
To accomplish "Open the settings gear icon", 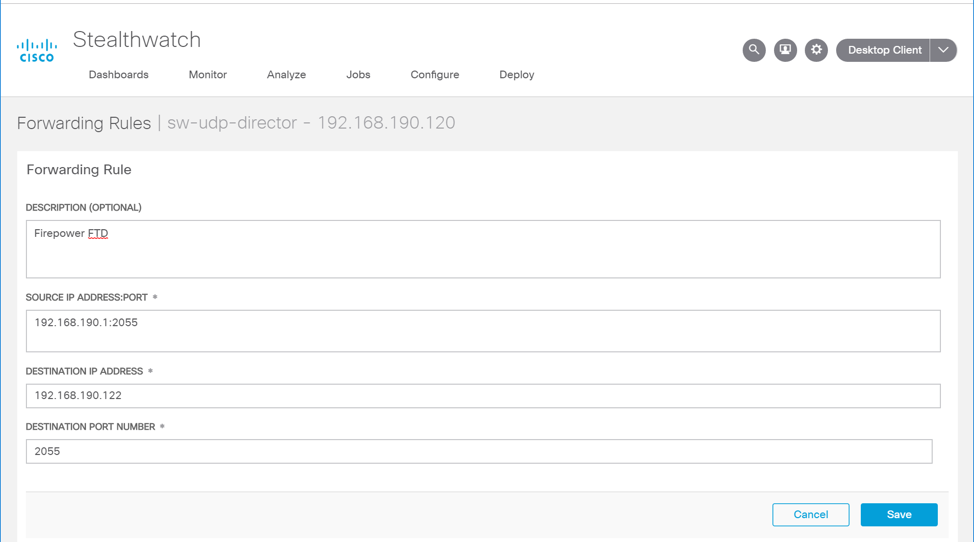I will point(816,50).
